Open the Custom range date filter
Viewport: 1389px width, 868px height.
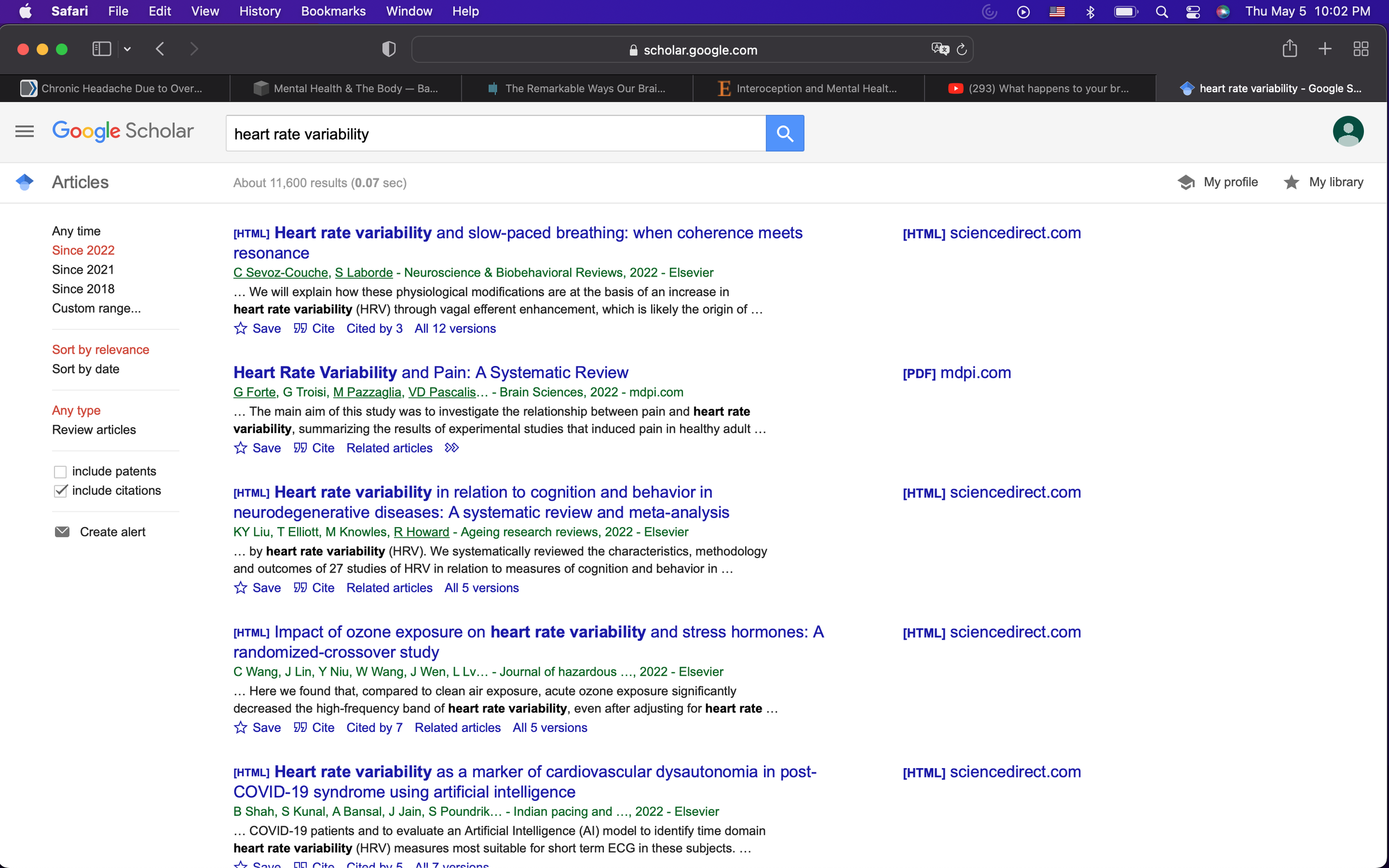(x=96, y=308)
